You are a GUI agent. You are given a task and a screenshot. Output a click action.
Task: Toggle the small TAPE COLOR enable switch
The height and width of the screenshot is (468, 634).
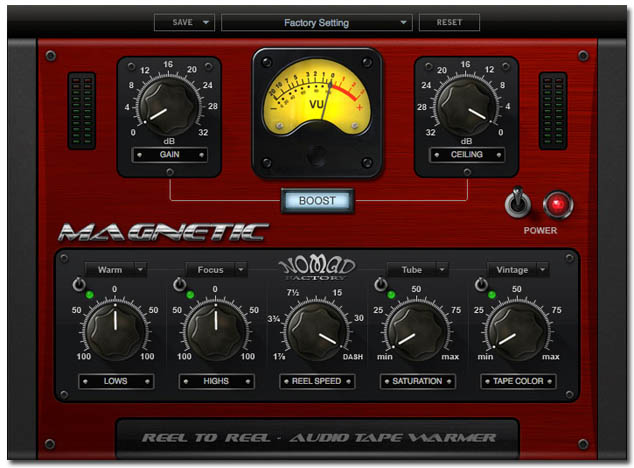[481, 284]
